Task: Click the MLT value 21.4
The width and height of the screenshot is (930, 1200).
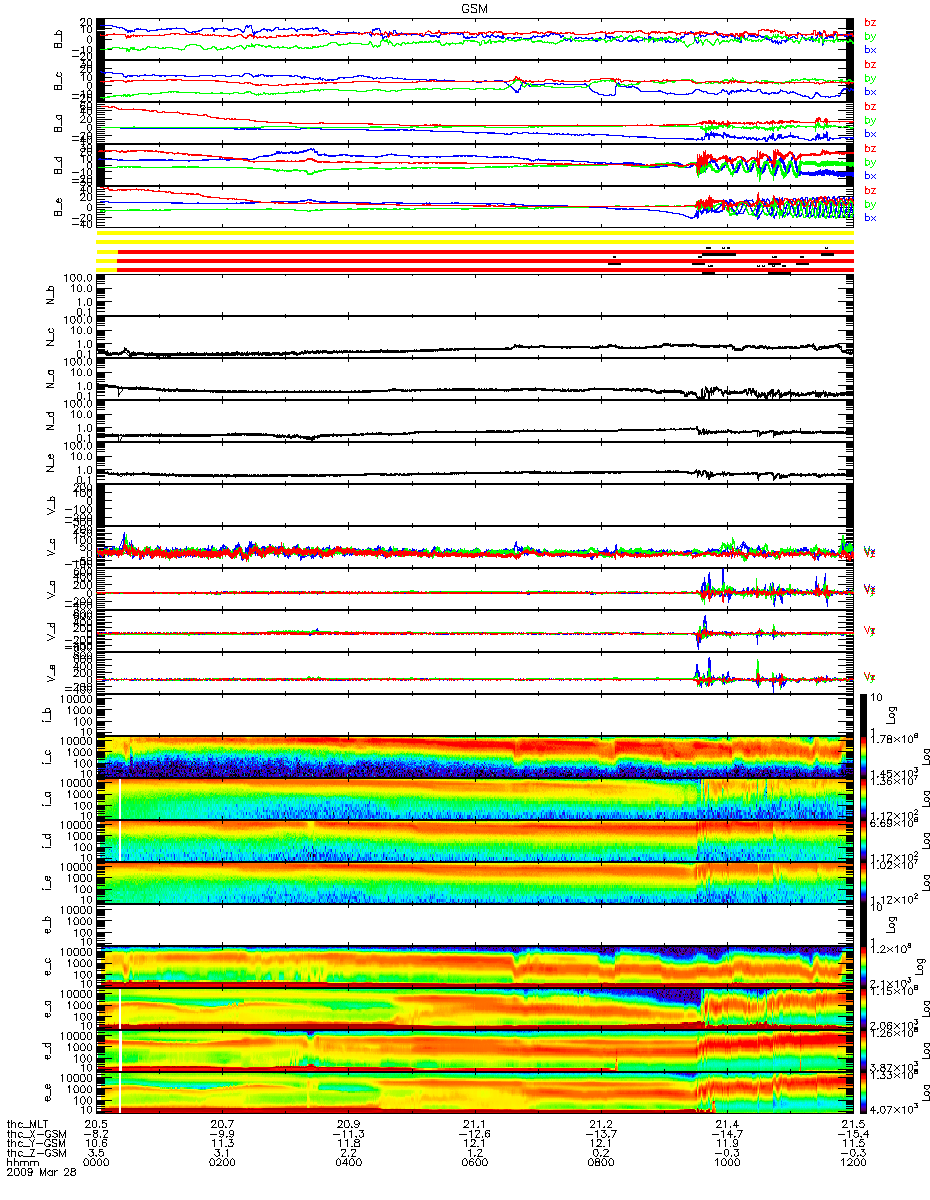Action: pos(726,1125)
